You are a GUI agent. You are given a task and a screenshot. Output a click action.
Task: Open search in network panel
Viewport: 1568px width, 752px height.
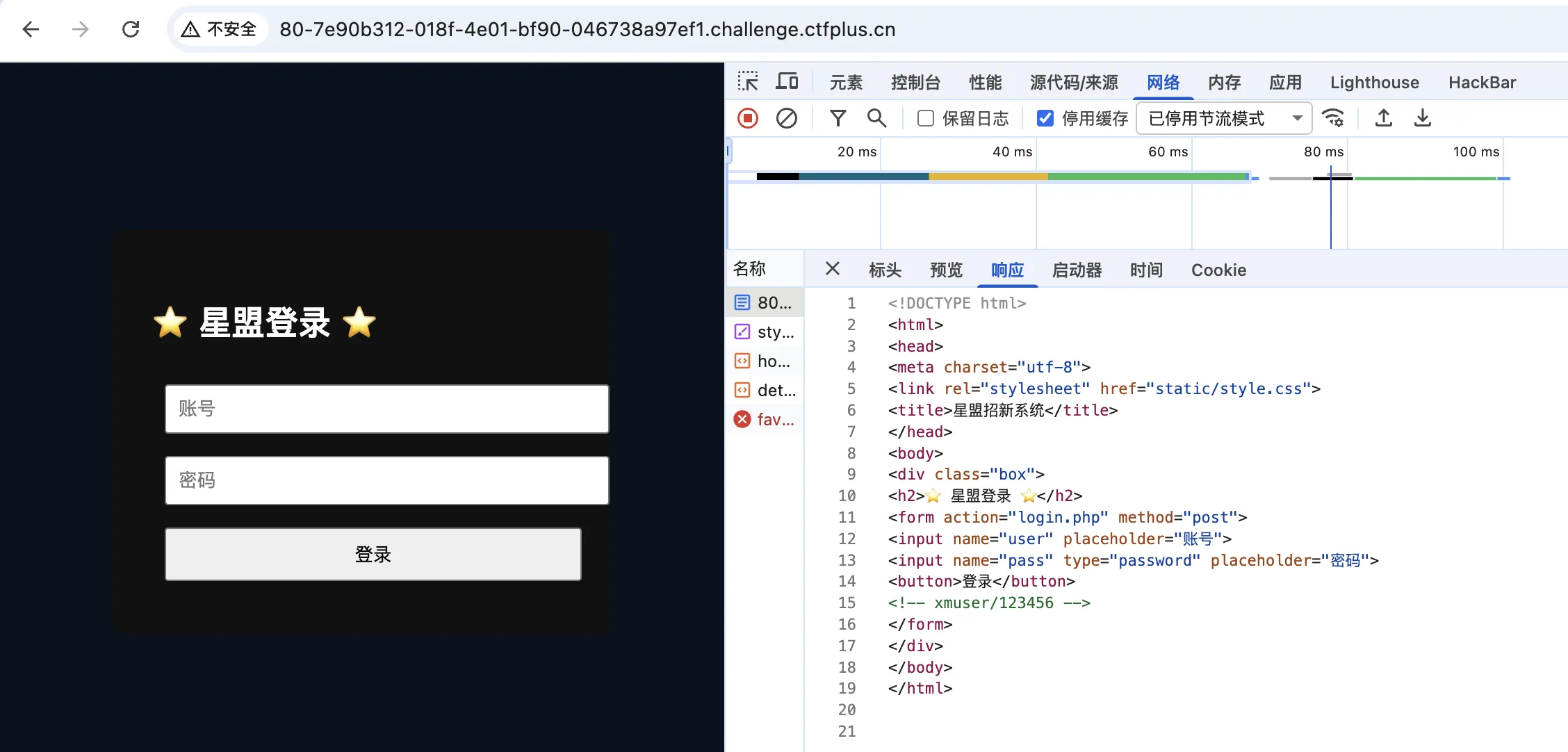coord(876,118)
